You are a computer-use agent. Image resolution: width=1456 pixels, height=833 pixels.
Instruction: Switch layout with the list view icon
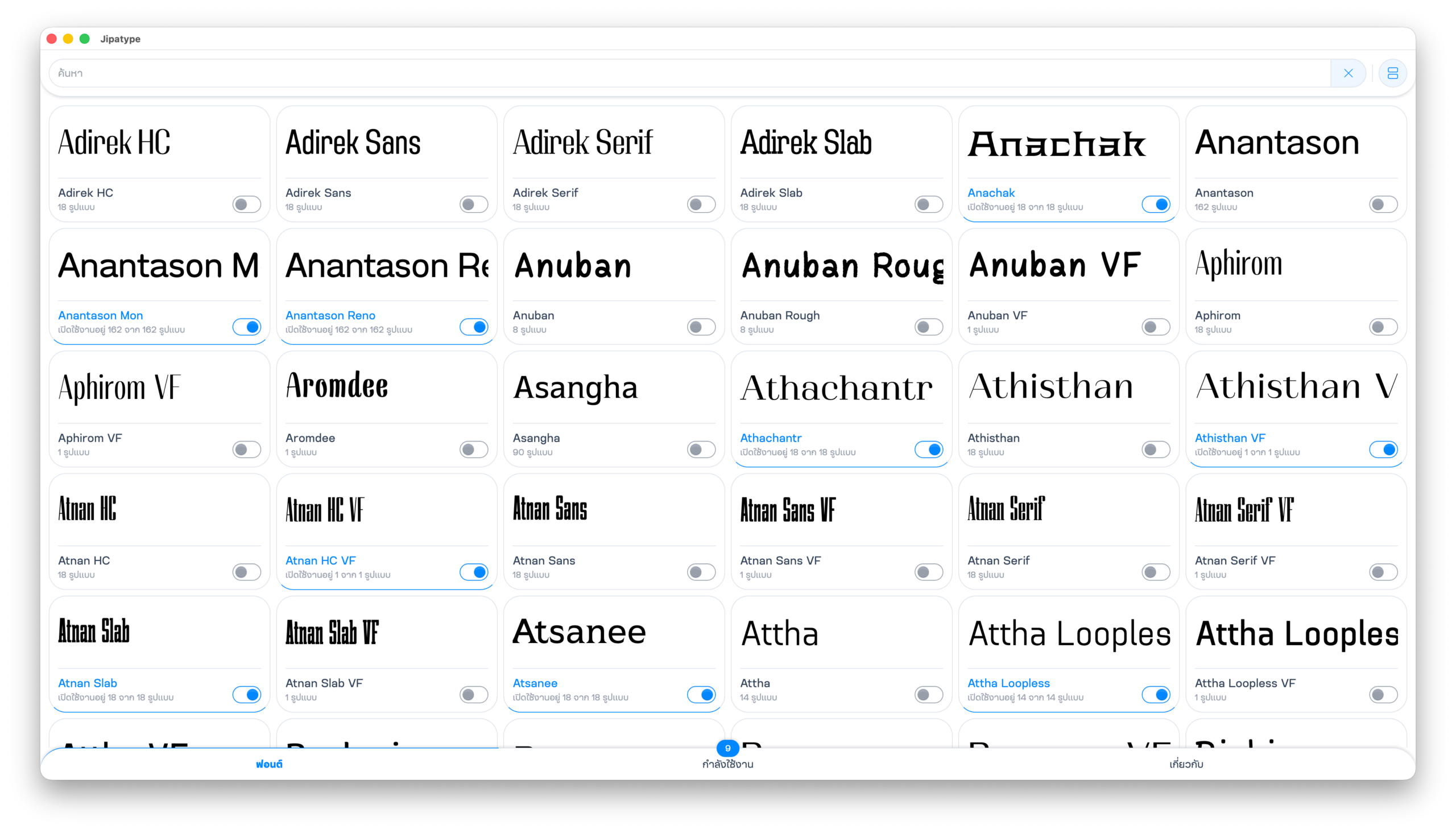point(1392,73)
